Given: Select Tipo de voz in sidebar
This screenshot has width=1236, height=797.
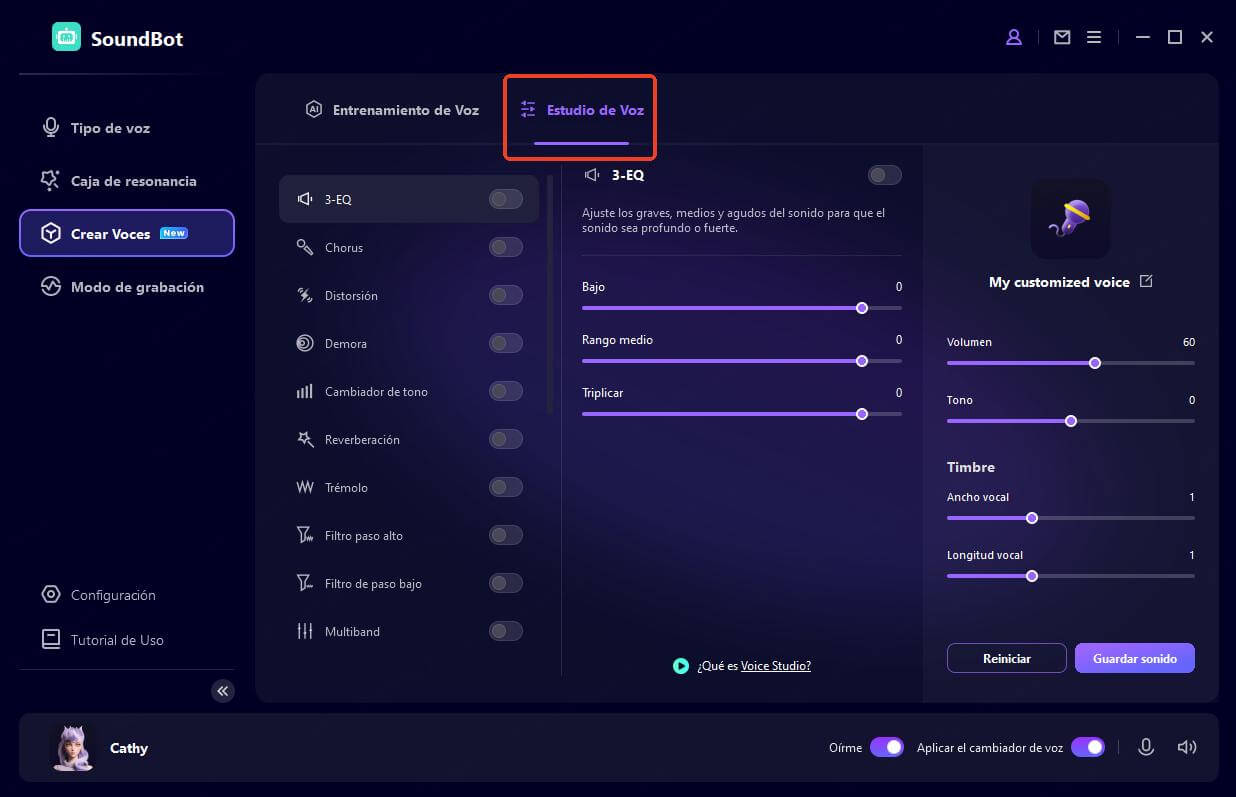Looking at the screenshot, I should (x=110, y=128).
